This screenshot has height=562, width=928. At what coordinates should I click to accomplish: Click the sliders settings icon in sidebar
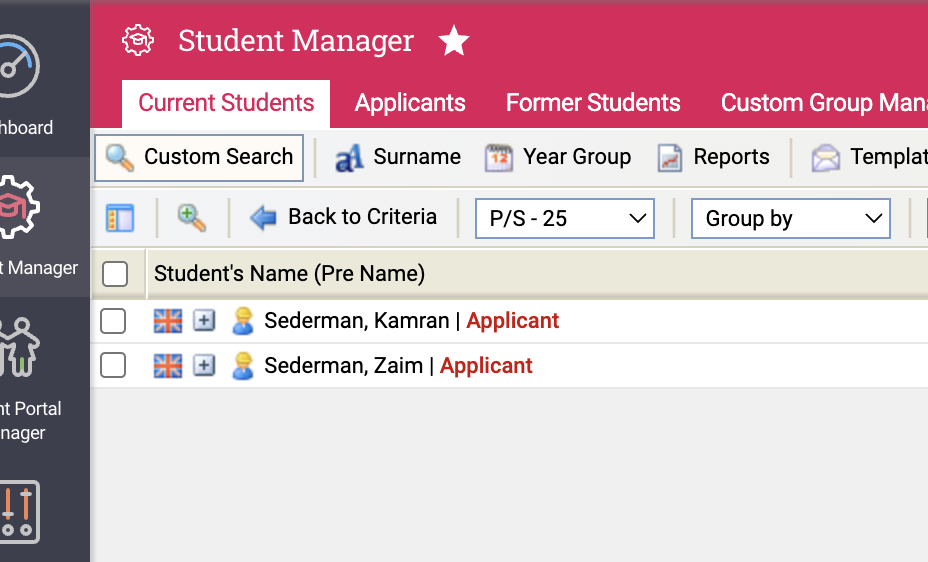[20, 512]
